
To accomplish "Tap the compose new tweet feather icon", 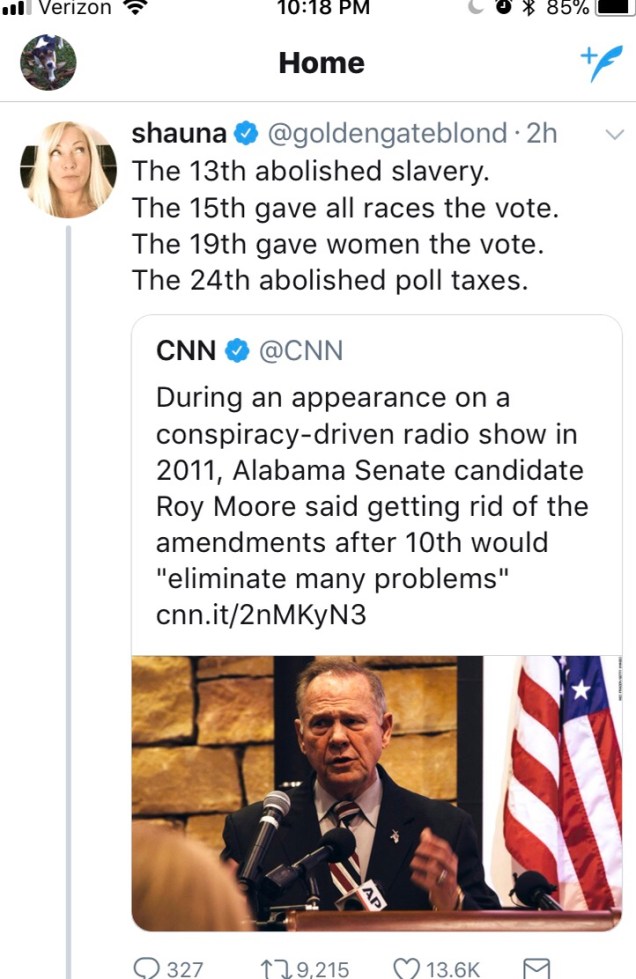I will (x=602, y=64).
